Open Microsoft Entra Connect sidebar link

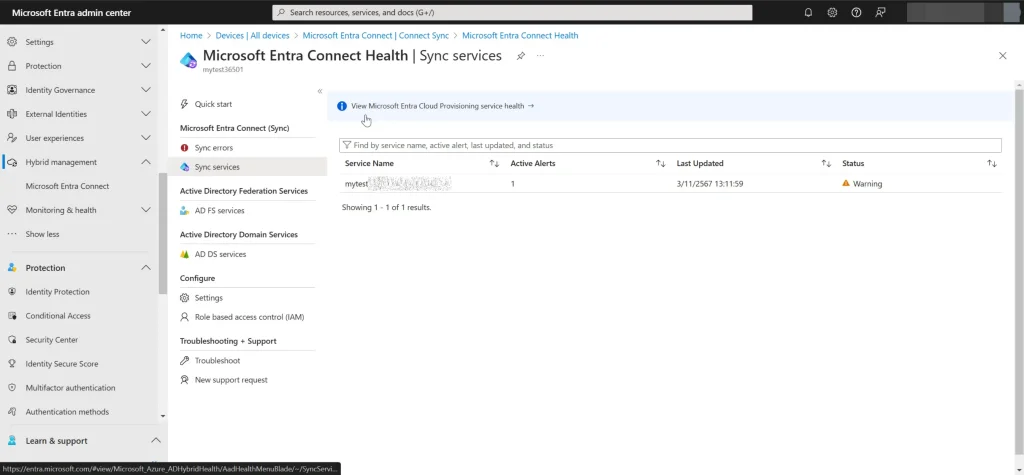click(x=67, y=186)
